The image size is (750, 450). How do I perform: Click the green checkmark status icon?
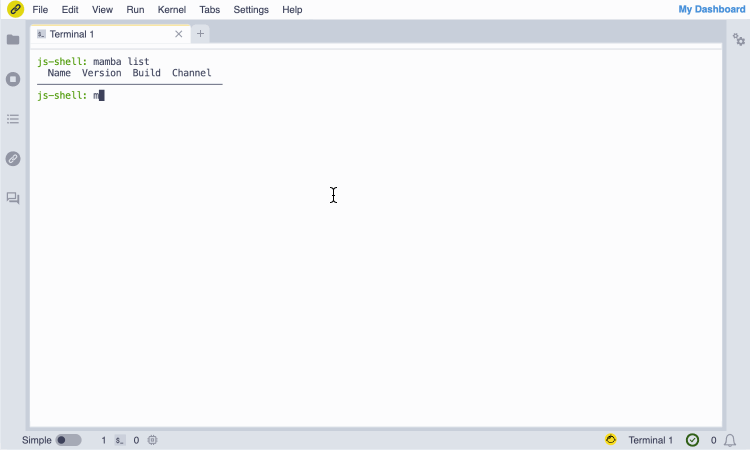coord(692,440)
